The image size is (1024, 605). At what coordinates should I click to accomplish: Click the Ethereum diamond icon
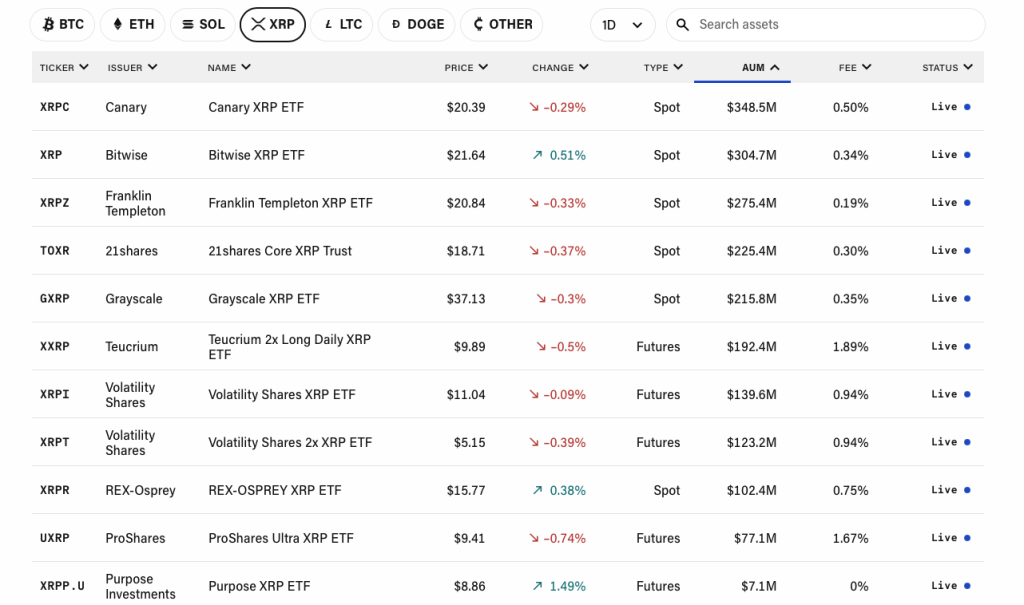point(117,24)
